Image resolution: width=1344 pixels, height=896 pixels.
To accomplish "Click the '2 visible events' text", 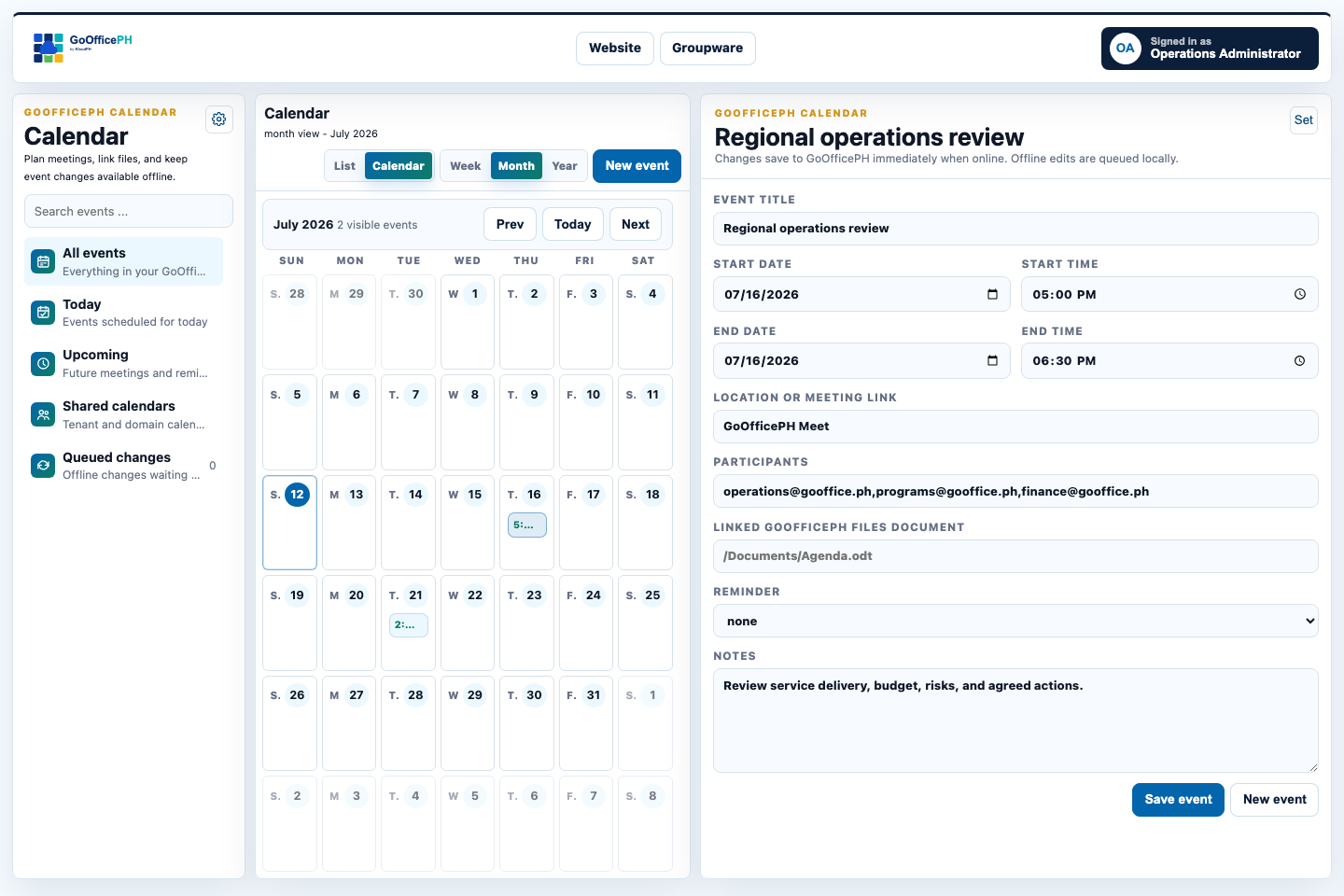I will (x=377, y=225).
